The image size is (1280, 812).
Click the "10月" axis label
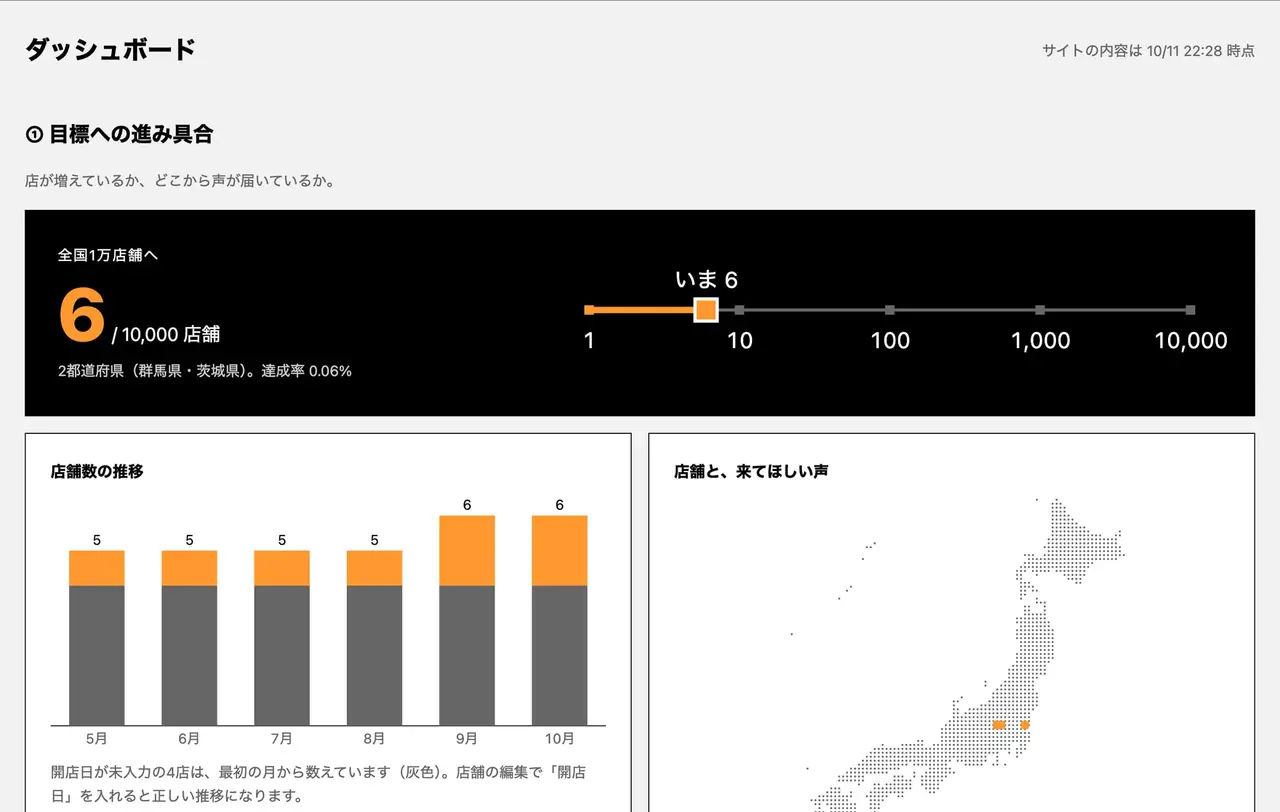(x=560, y=739)
